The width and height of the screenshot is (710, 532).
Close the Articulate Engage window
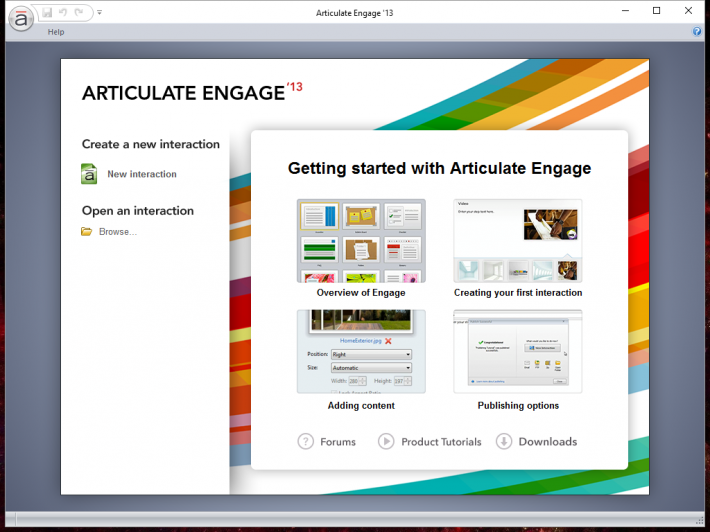688,11
